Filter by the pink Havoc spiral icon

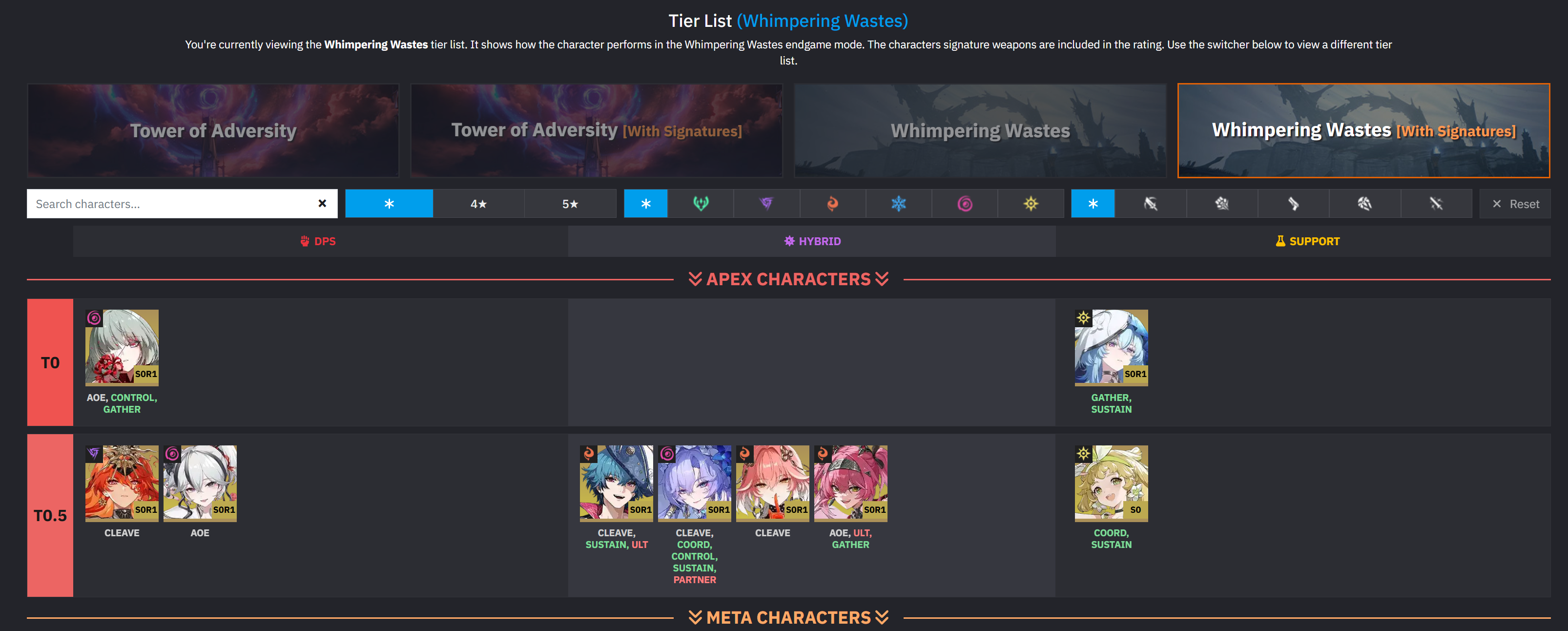[x=965, y=204]
